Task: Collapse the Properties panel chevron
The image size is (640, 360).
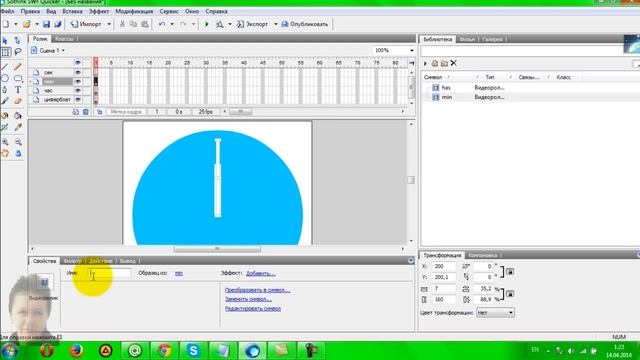Action: (x=411, y=260)
